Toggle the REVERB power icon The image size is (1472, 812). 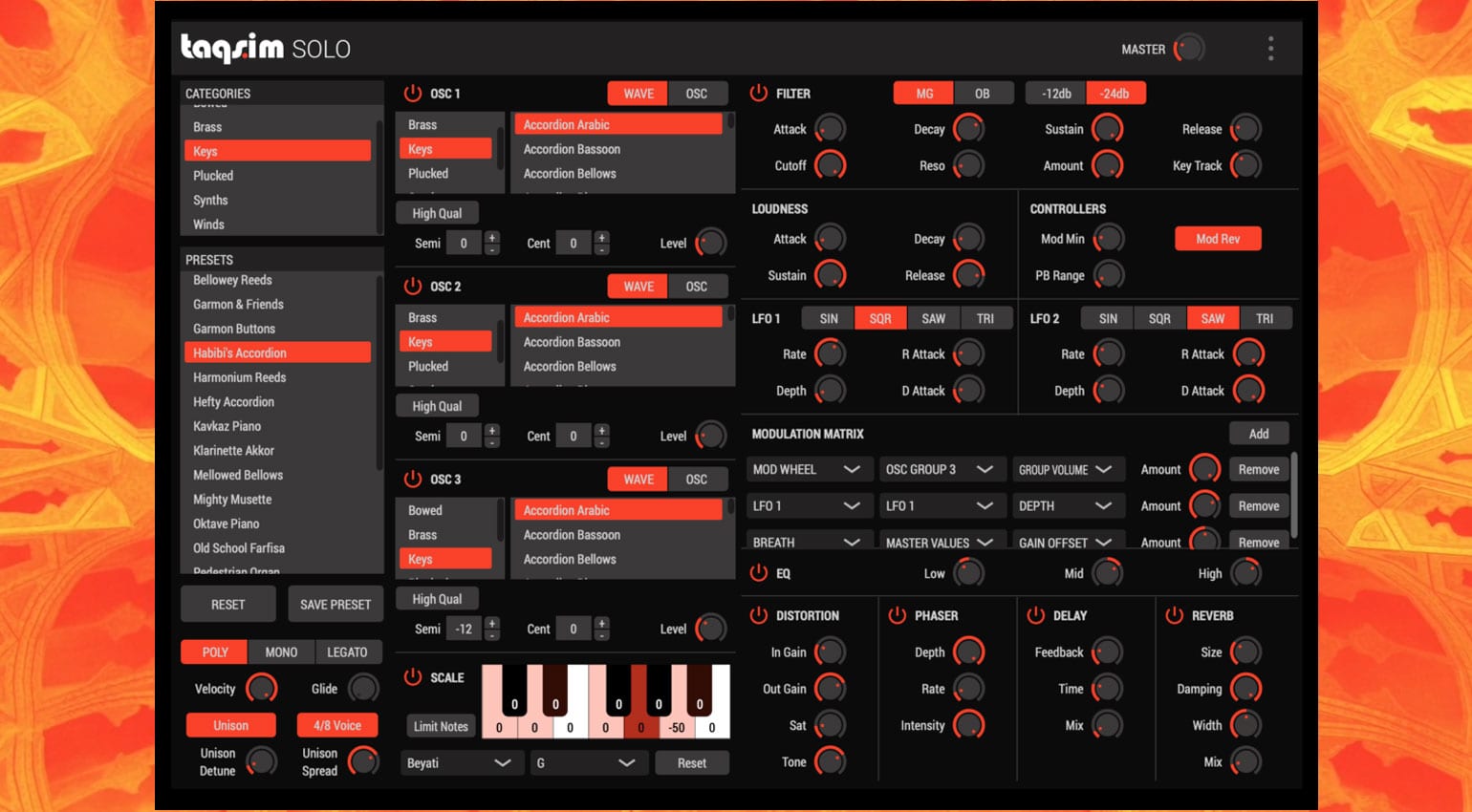1176,615
